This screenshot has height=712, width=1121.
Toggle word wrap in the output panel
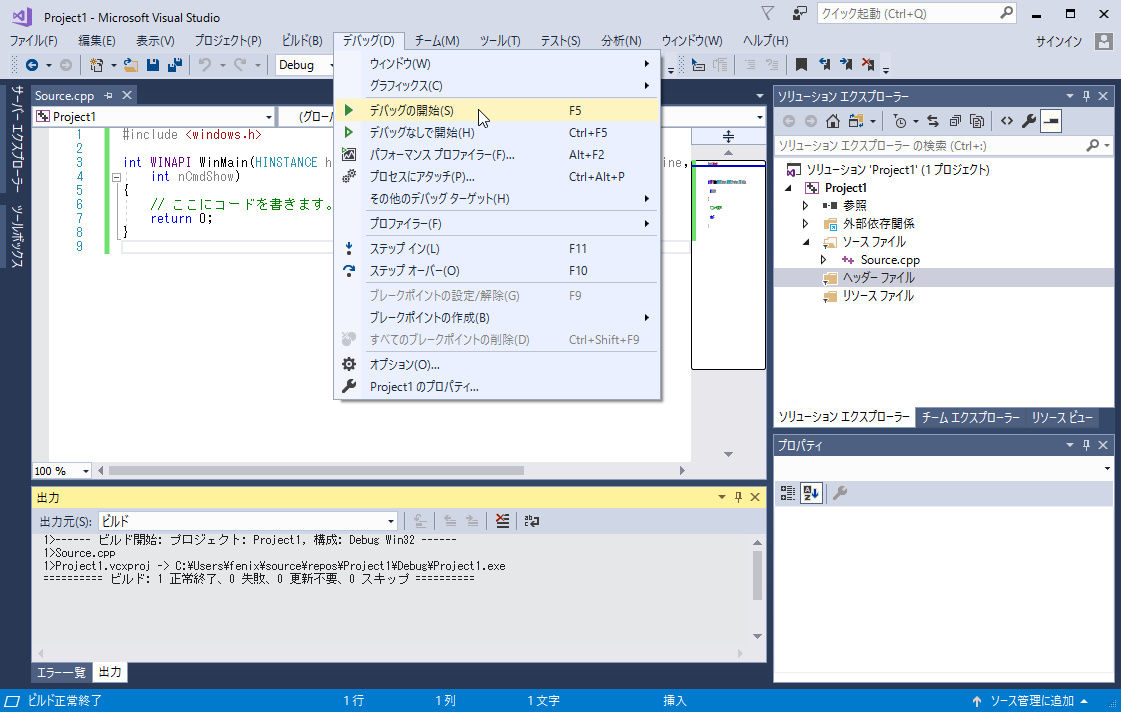coord(532,521)
